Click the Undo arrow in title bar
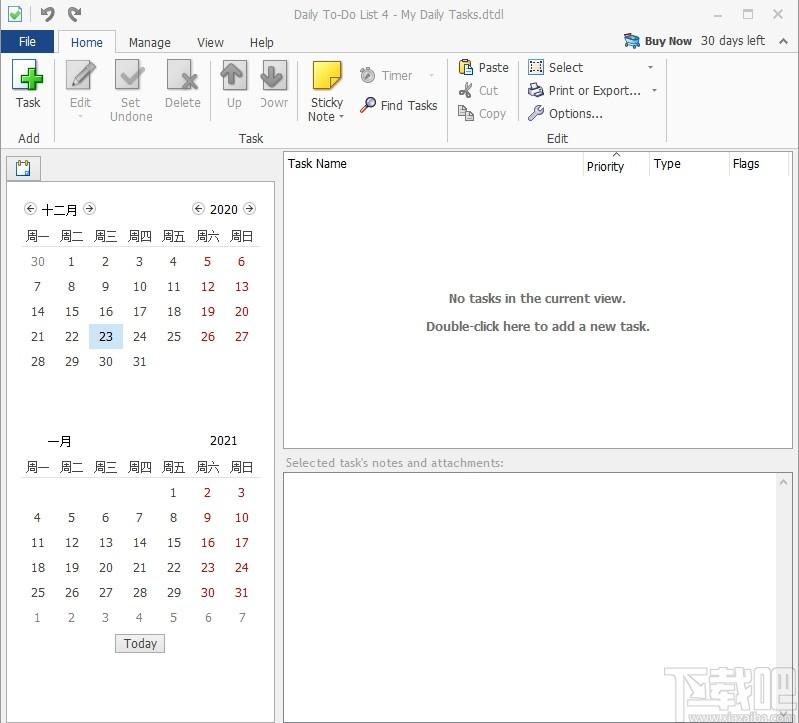The width and height of the screenshot is (799, 723). pyautogui.click(x=47, y=14)
